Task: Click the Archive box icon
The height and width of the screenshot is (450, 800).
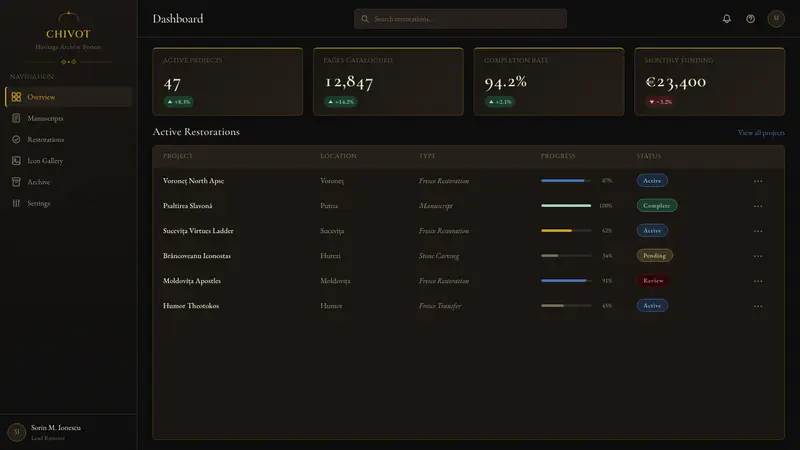Action: tap(16, 182)
